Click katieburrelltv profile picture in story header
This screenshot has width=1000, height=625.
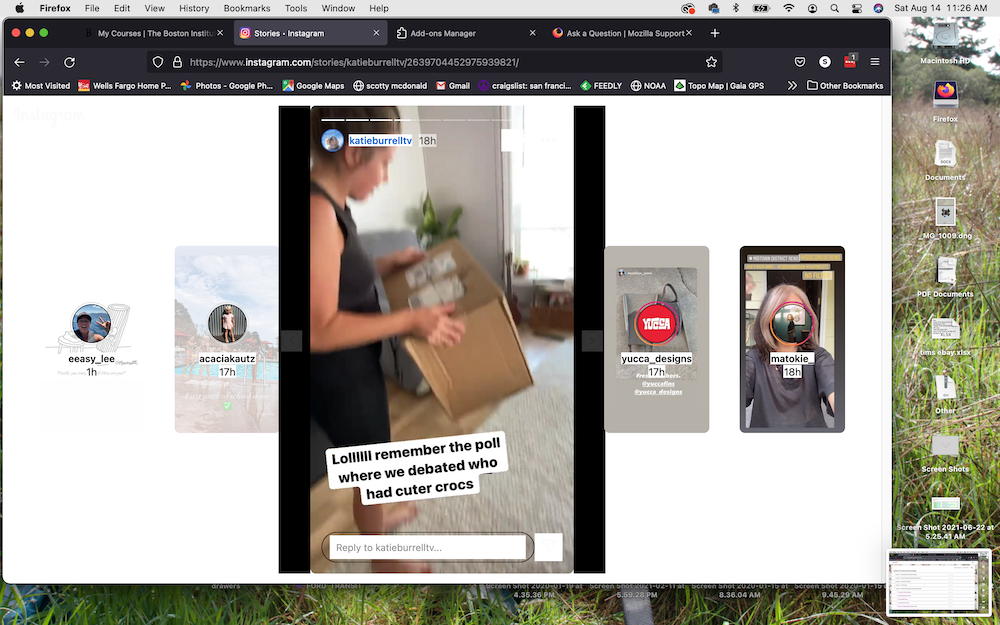pos(332,140)
